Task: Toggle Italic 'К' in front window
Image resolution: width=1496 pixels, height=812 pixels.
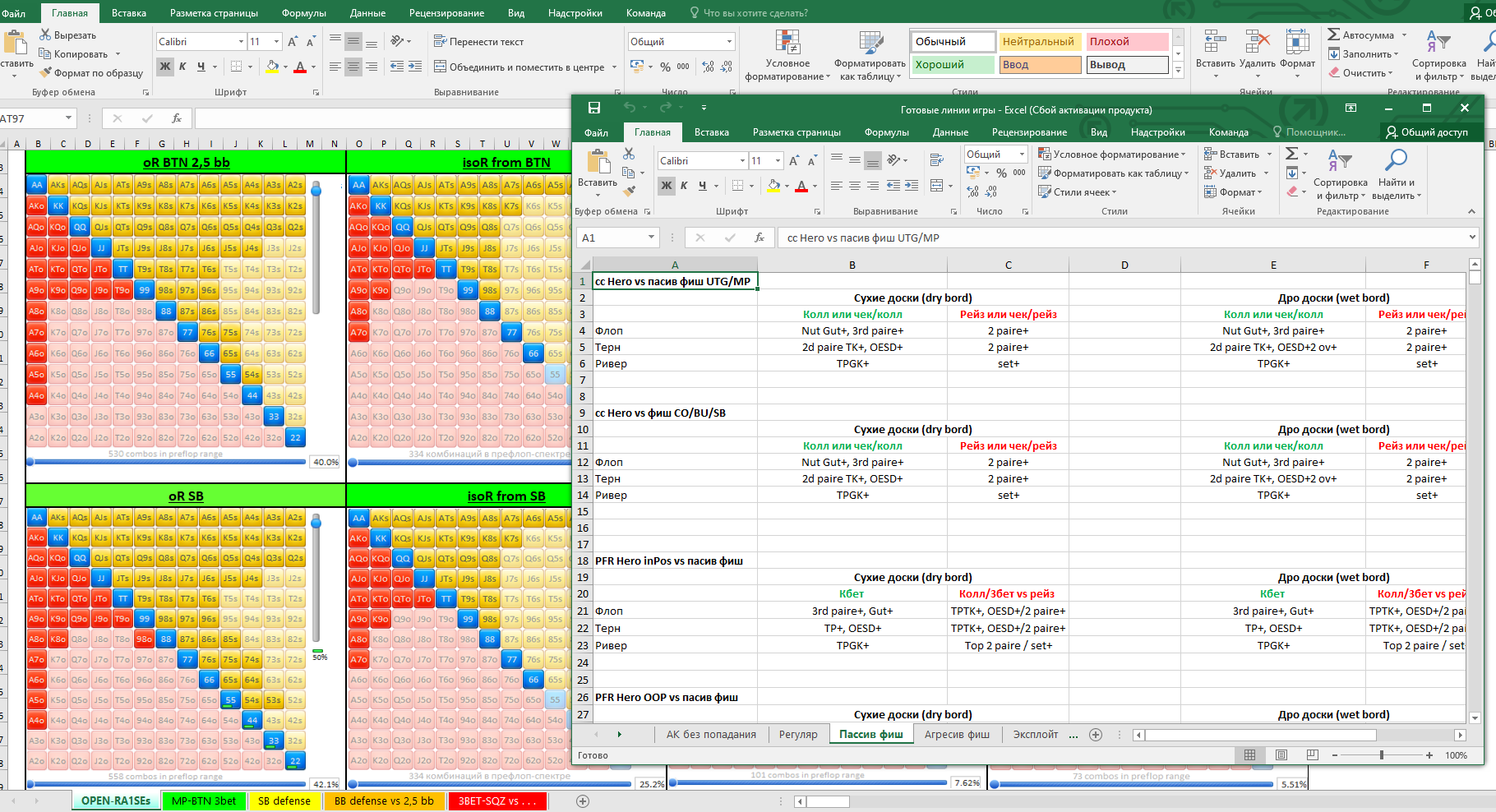Action: pyautogui.click(x=684, y=186)
